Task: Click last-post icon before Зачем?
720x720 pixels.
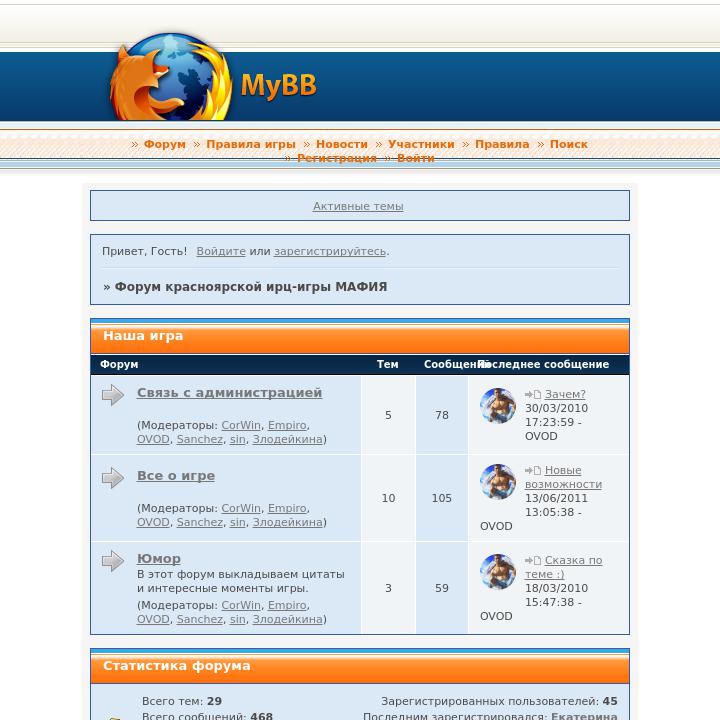Action: pyautogui.click(x=533, y=394)
